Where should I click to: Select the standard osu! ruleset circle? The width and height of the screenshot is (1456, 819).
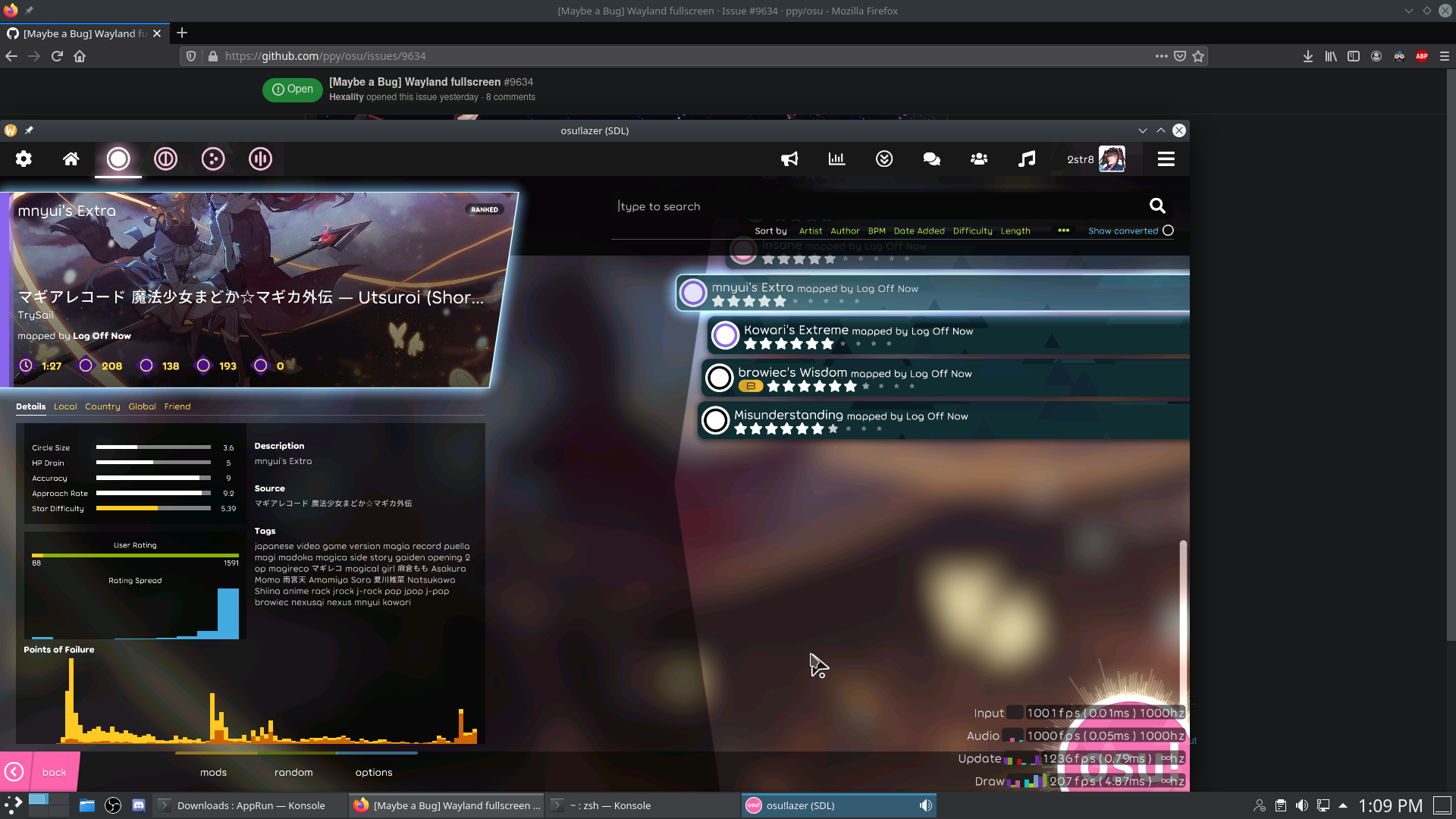(x=118, y=159)
